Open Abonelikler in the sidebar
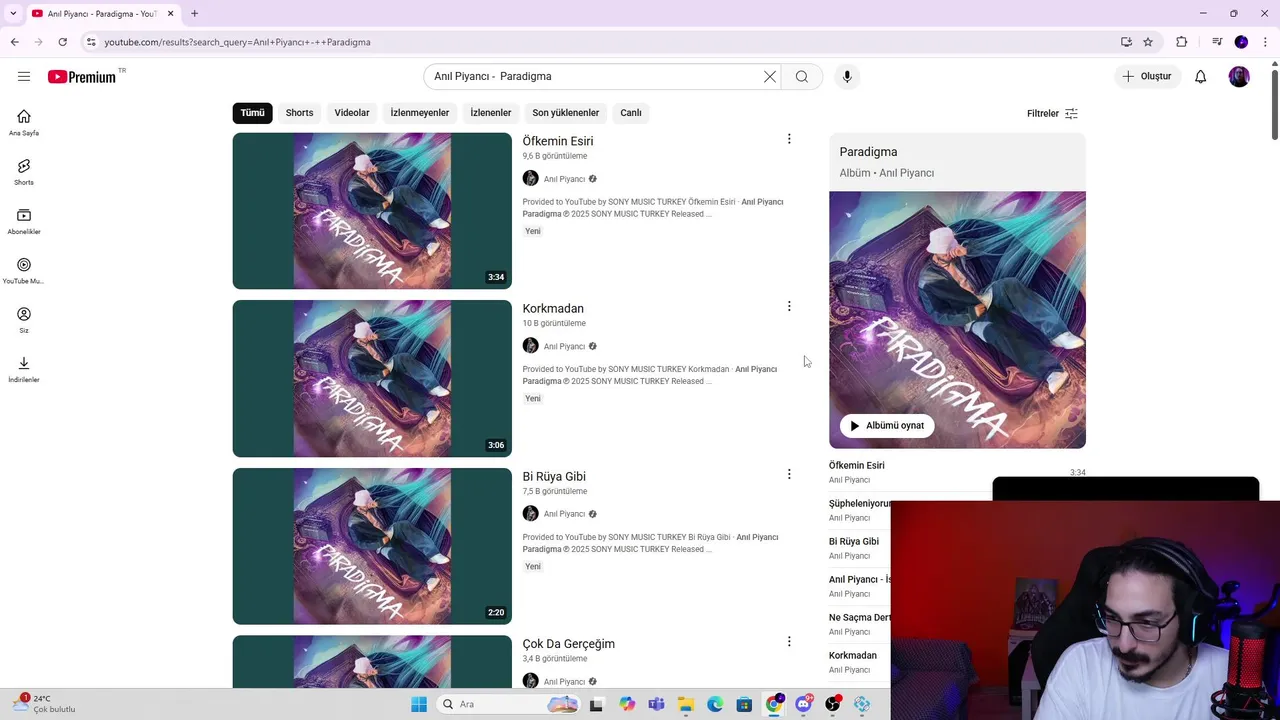 pyautogui.click(x=24, y=222)
